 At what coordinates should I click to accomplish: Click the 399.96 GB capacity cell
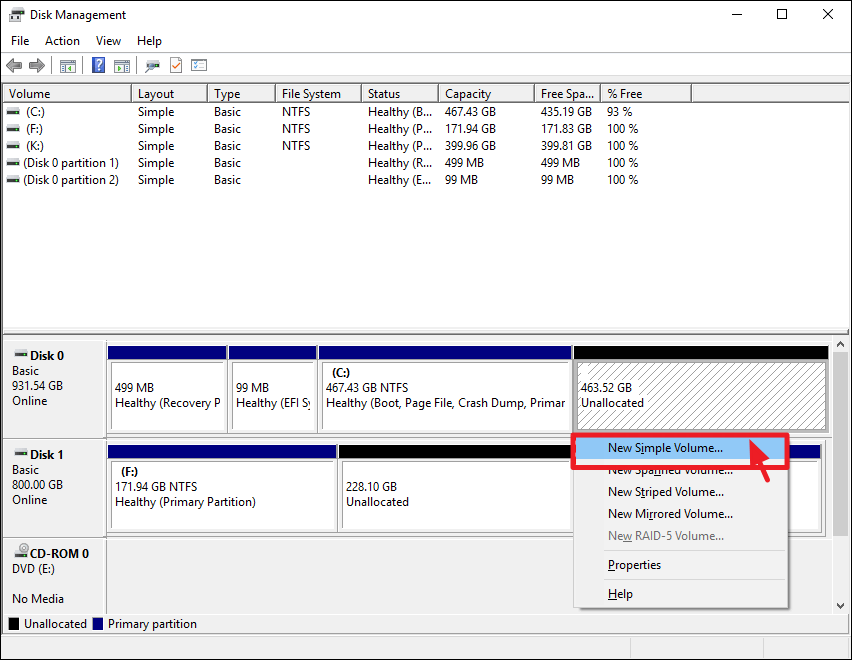470,146
